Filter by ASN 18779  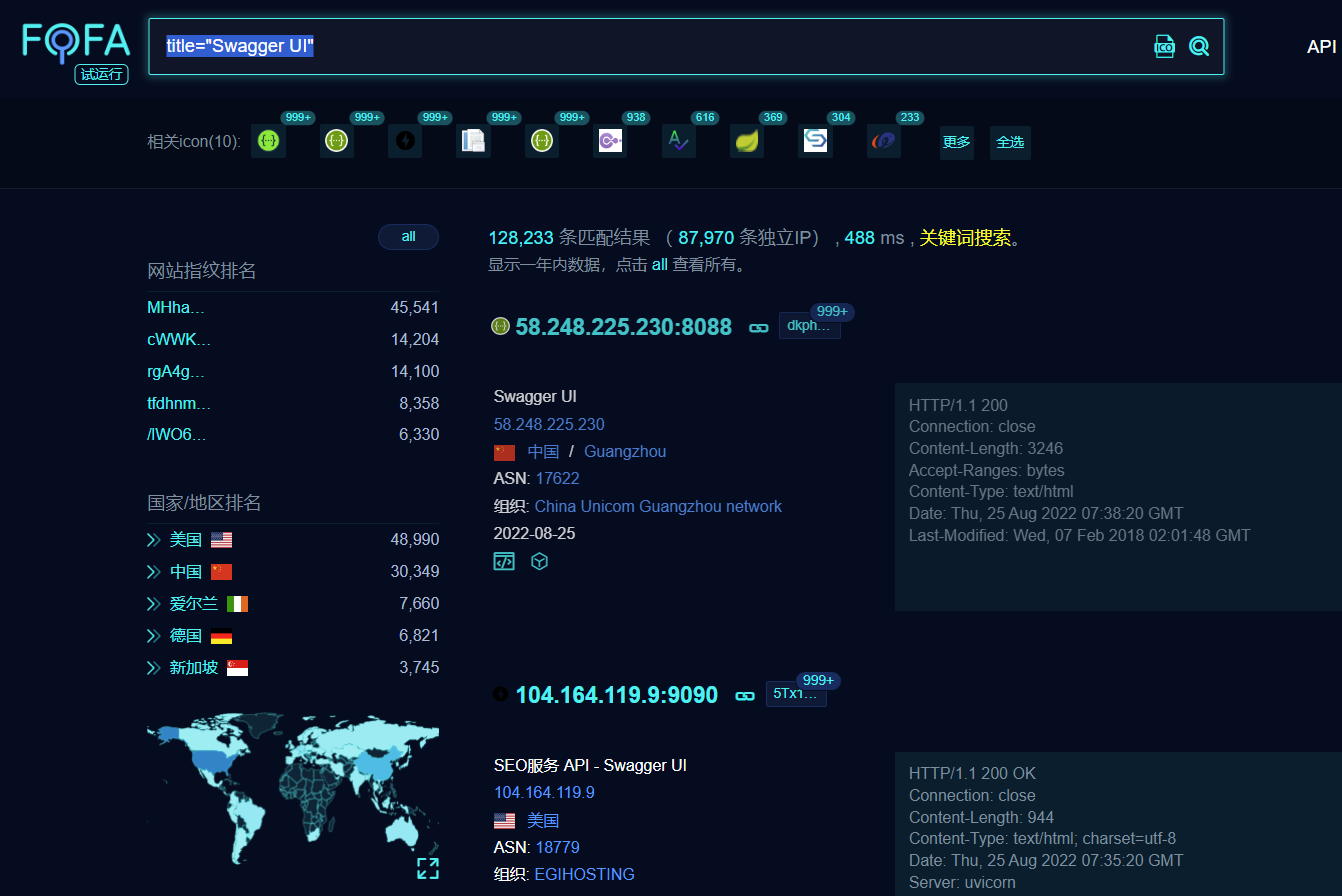pyautogui.click(x=557, y=847)
